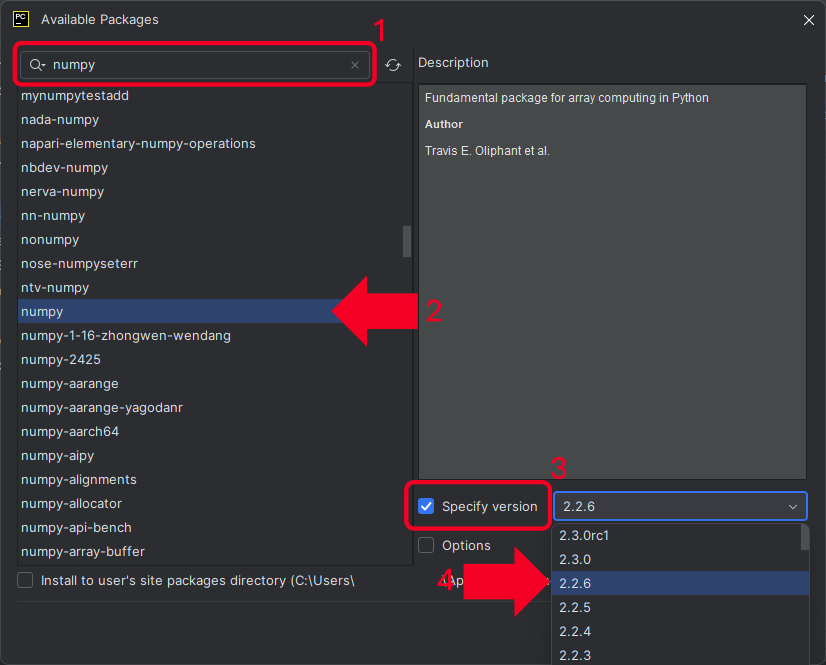Choose version 2.2.5 in dropdown list
The image size is (826, 665).
(575, 607)
